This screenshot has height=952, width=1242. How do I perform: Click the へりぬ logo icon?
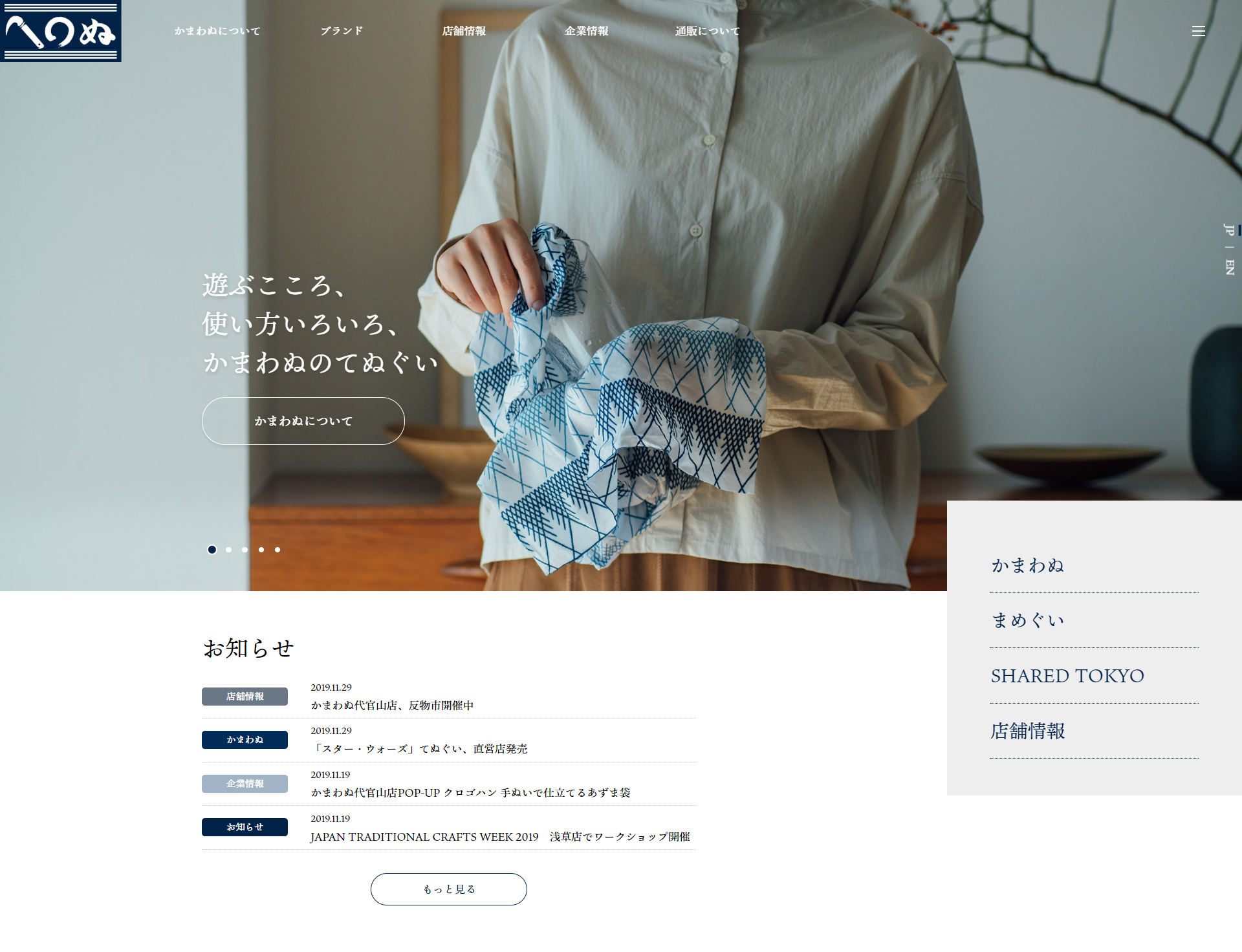pyautogui.click(x=61, y=31)
